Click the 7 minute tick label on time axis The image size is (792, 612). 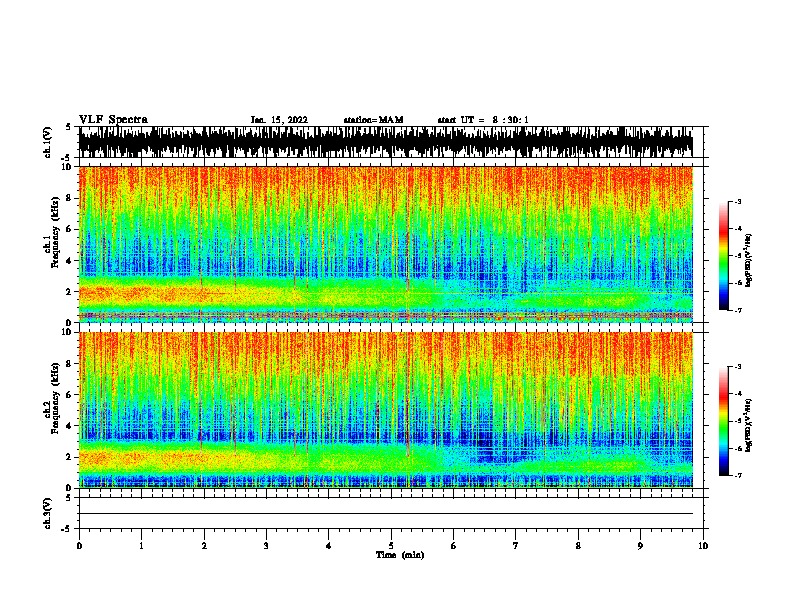click(x=516, y=546)
